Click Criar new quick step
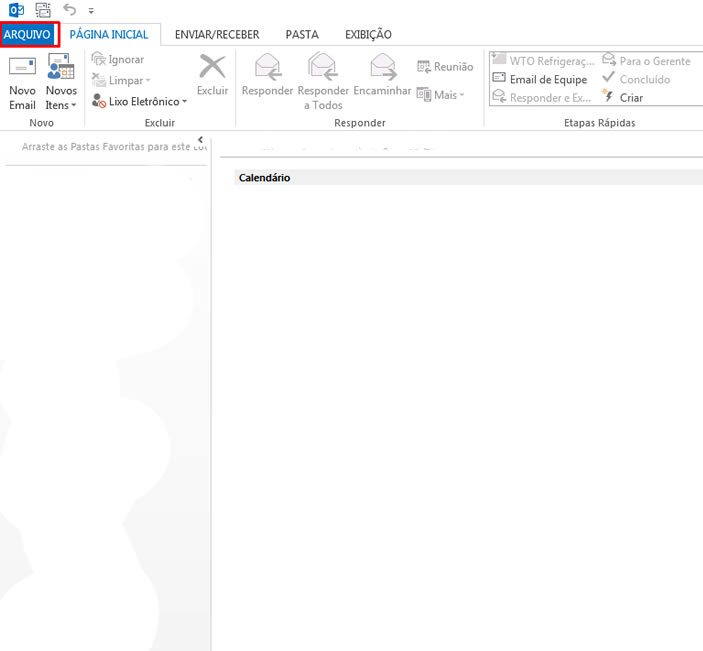Viewport: 703px width, 651px height. click(623, 97)
